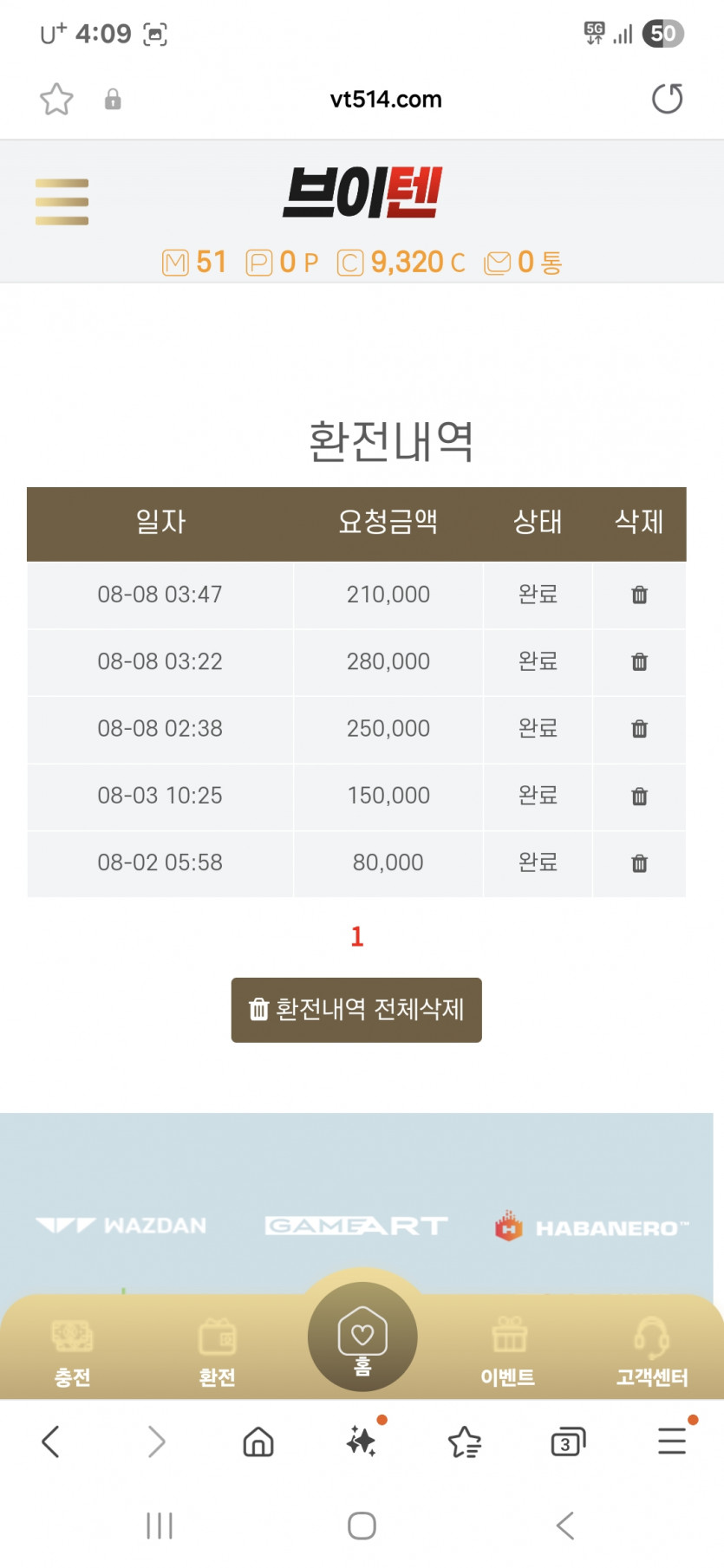The width and height of the screenshot is (724, 1568).
Task: Click the 환전내역 전체삭제 button
Action: [x=356, y=1010]
